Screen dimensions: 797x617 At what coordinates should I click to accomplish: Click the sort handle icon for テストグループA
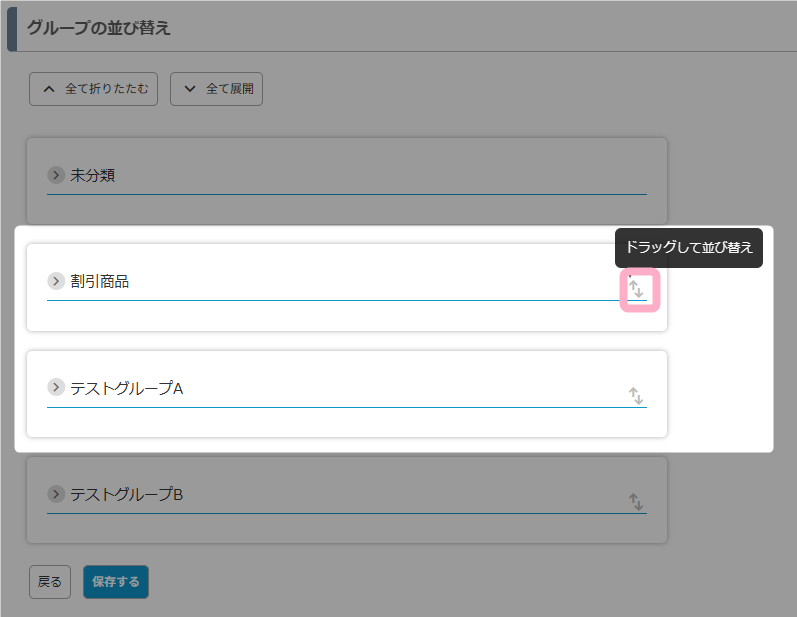point(636,395)
